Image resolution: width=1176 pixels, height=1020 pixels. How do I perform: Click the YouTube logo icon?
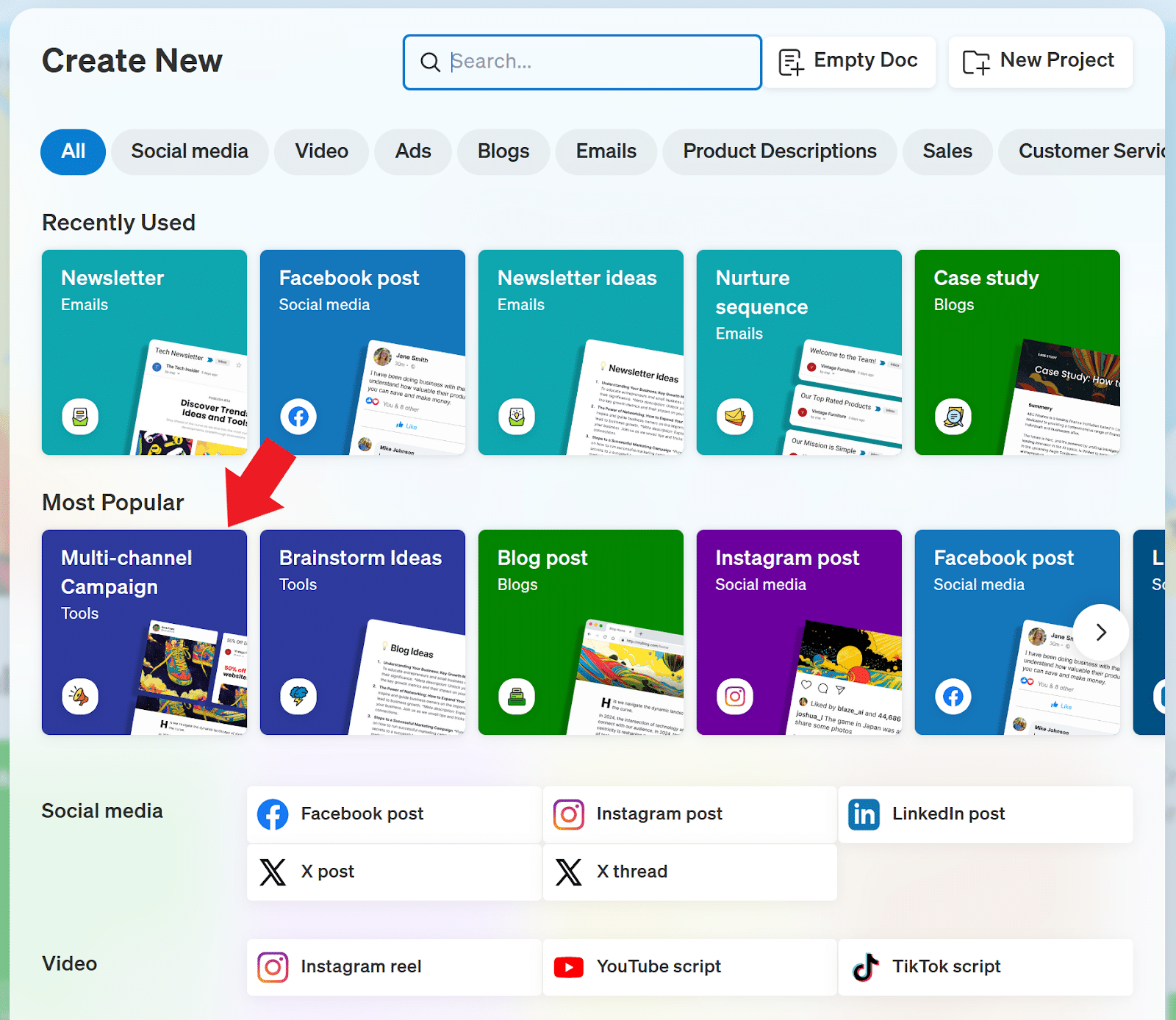pos(569,967)
